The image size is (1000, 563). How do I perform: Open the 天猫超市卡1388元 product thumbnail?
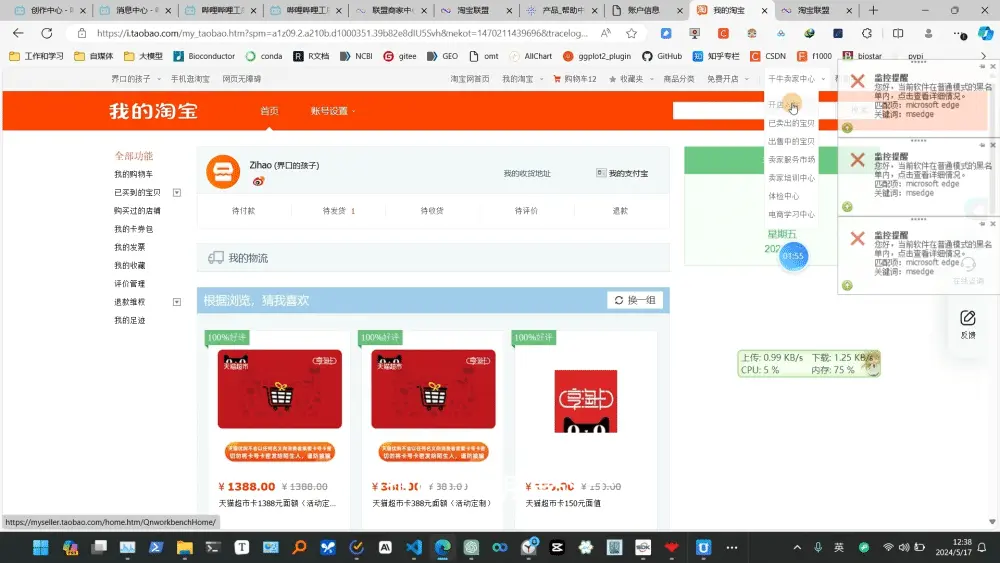pos(279,389)
